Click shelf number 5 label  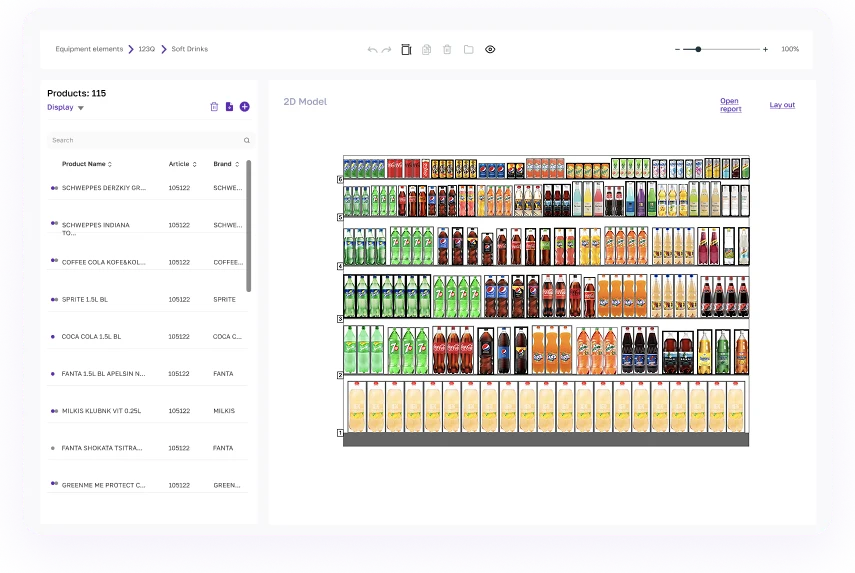(x=340, y=217)
